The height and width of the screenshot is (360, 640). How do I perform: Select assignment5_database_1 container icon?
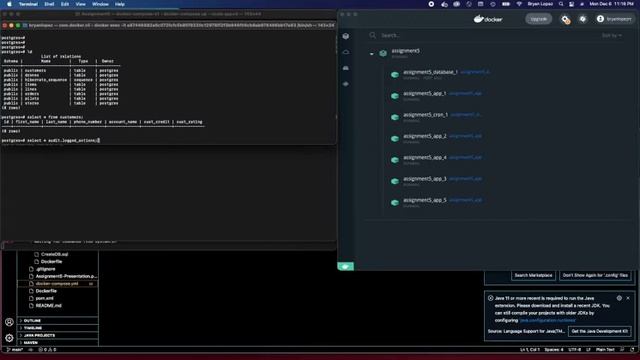pos(395,75)
